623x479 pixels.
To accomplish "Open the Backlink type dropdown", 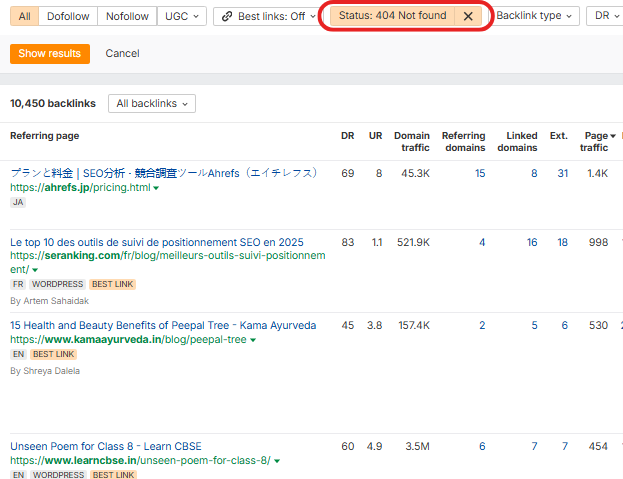I will (536, 16).
